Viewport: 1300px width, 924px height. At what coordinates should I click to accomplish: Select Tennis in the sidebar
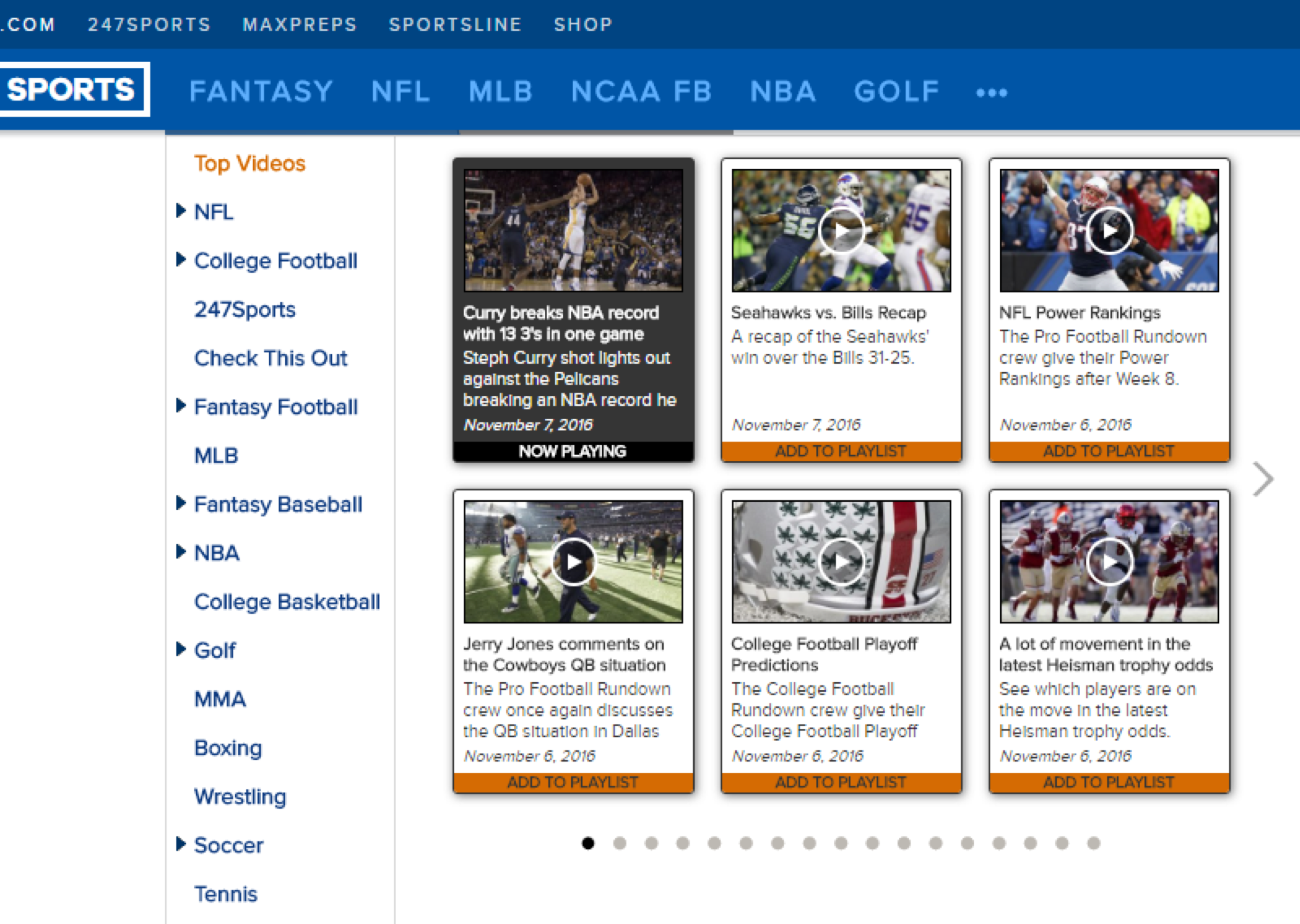point(225,894)
